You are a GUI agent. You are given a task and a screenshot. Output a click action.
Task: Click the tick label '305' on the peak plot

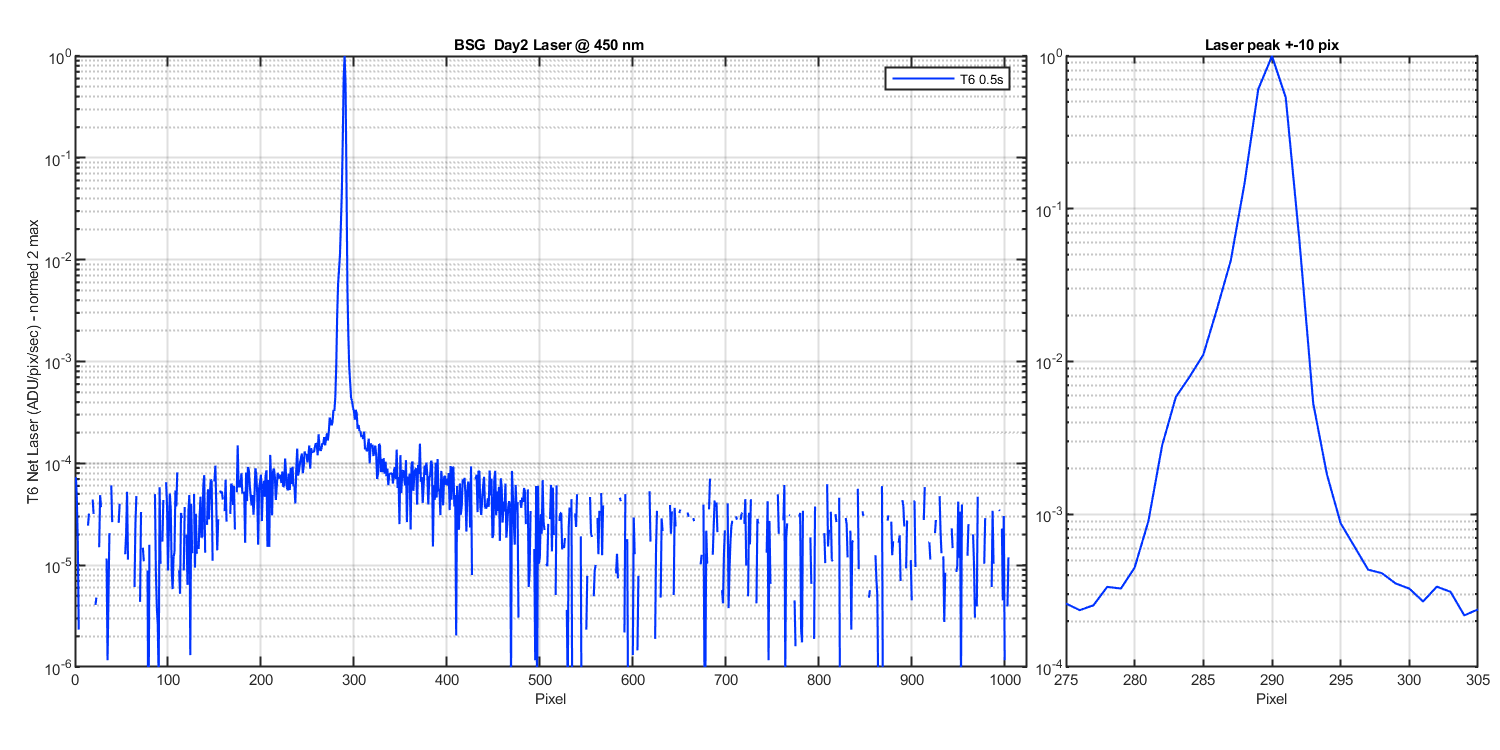(x=1477, y=680)
